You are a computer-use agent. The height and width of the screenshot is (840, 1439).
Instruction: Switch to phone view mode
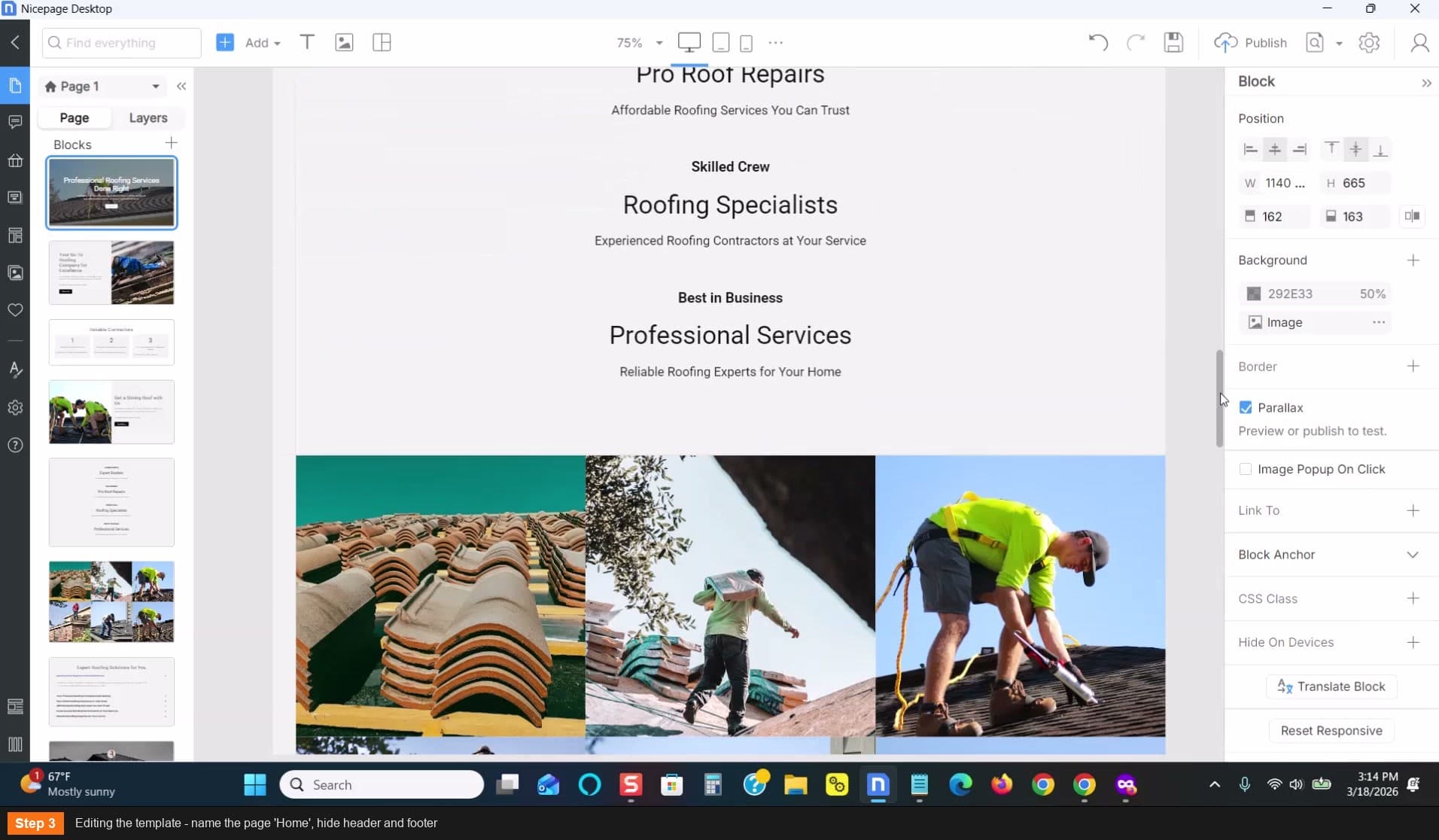point(746,43)
